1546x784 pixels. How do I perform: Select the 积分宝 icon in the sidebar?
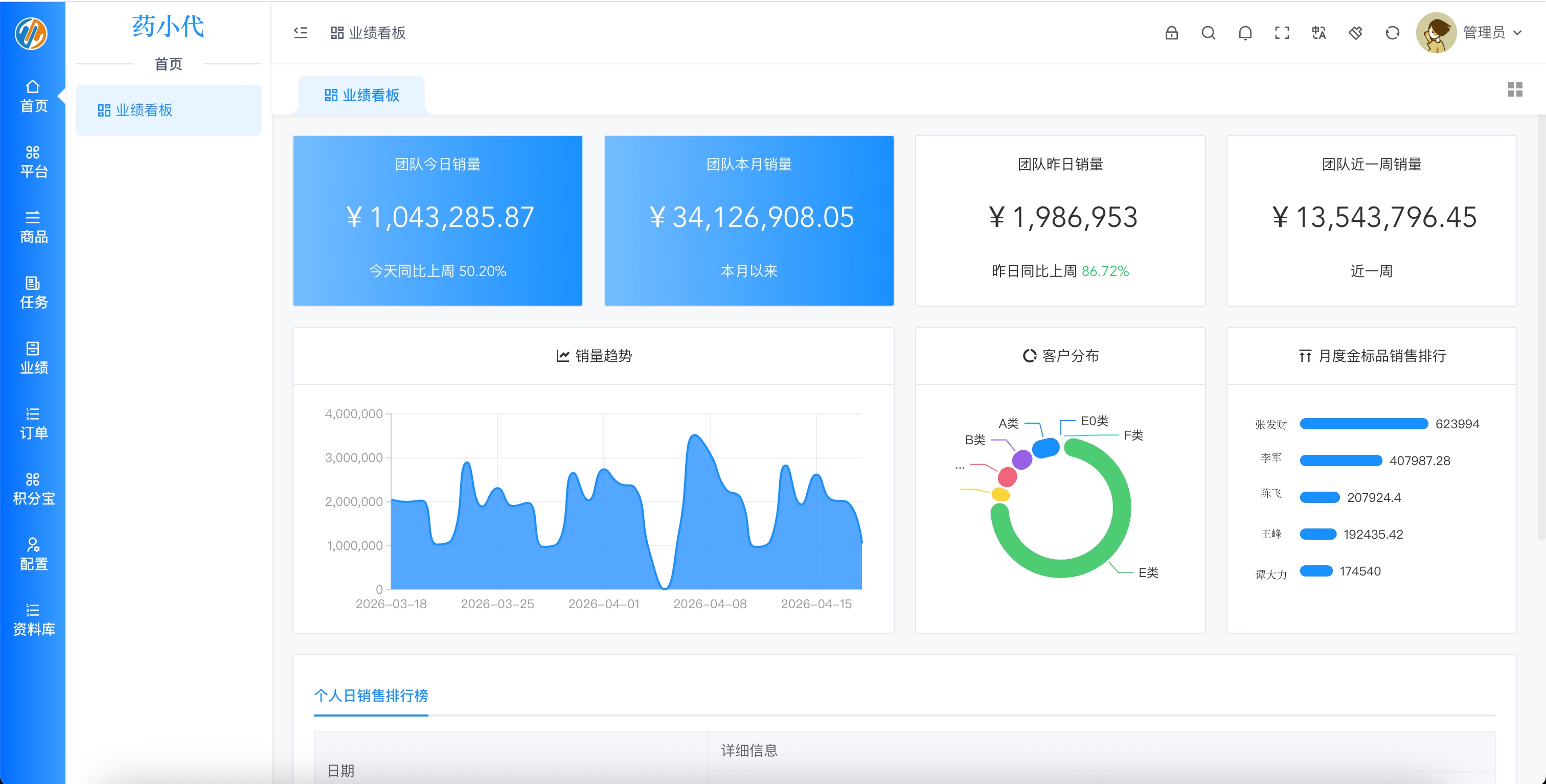pyautogui.click(x=32, y=488)
